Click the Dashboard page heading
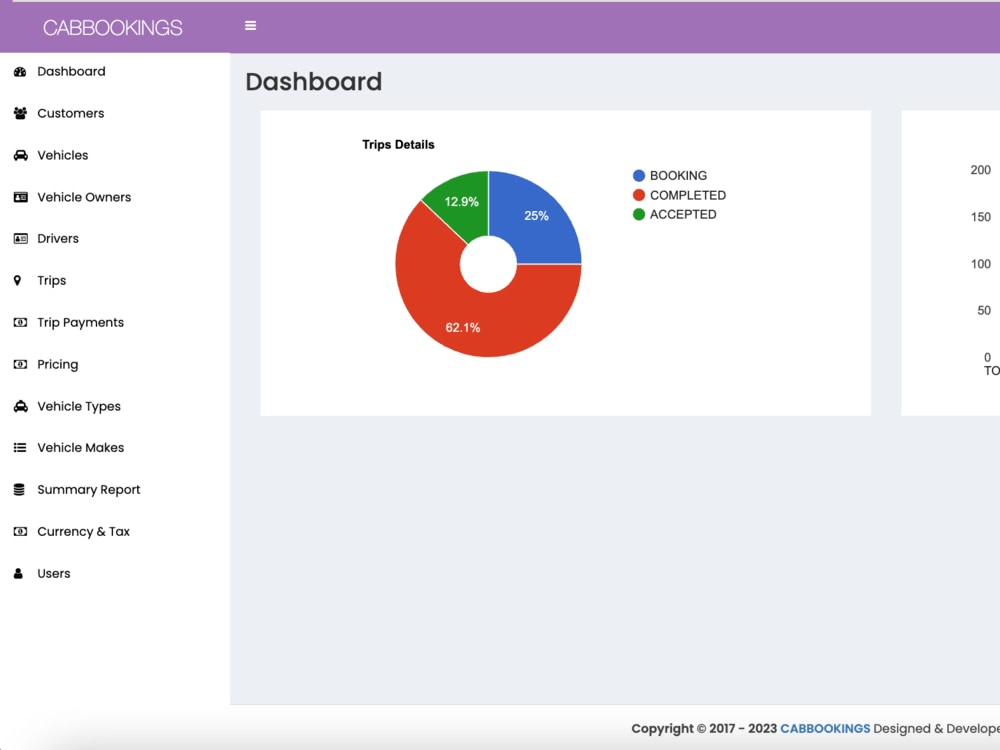1000x750 pixels. coord(314,82)
